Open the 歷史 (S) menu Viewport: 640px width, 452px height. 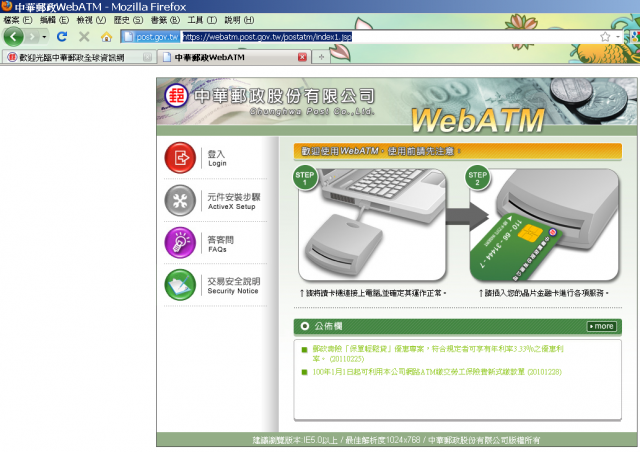coord(128,20)
